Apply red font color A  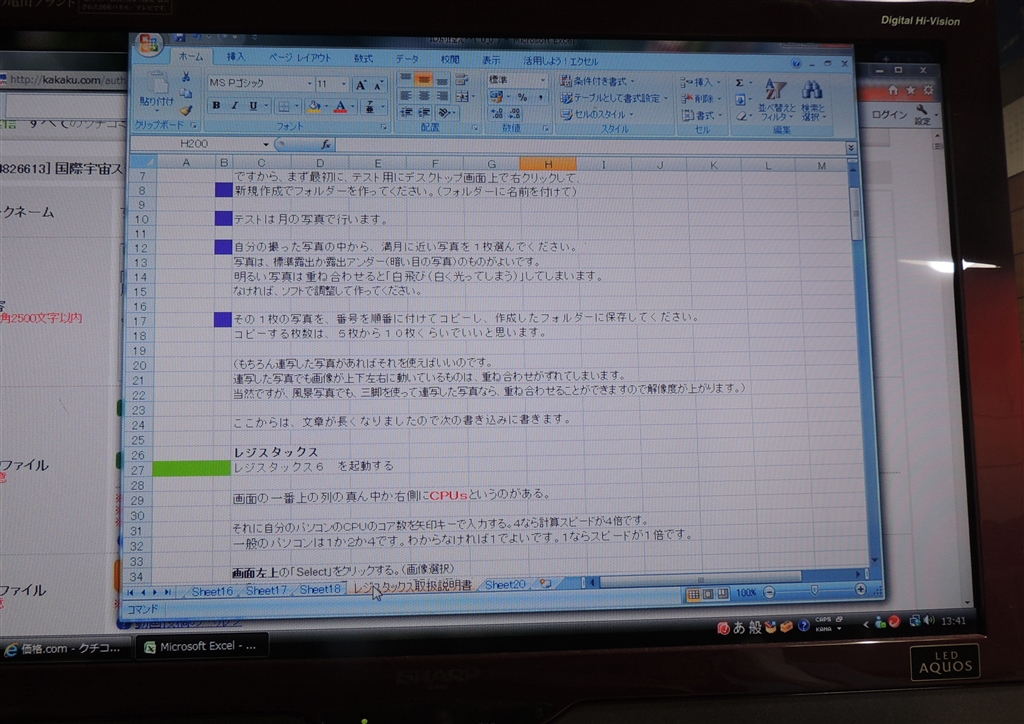point(340,106)
